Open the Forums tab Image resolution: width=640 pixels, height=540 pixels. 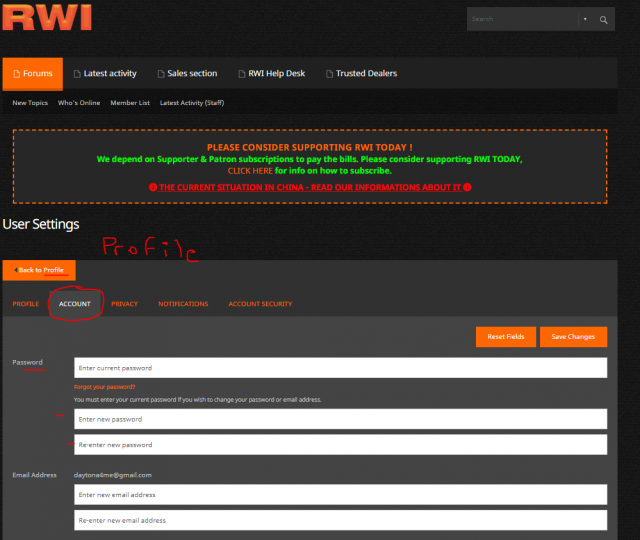coord(33,73)
